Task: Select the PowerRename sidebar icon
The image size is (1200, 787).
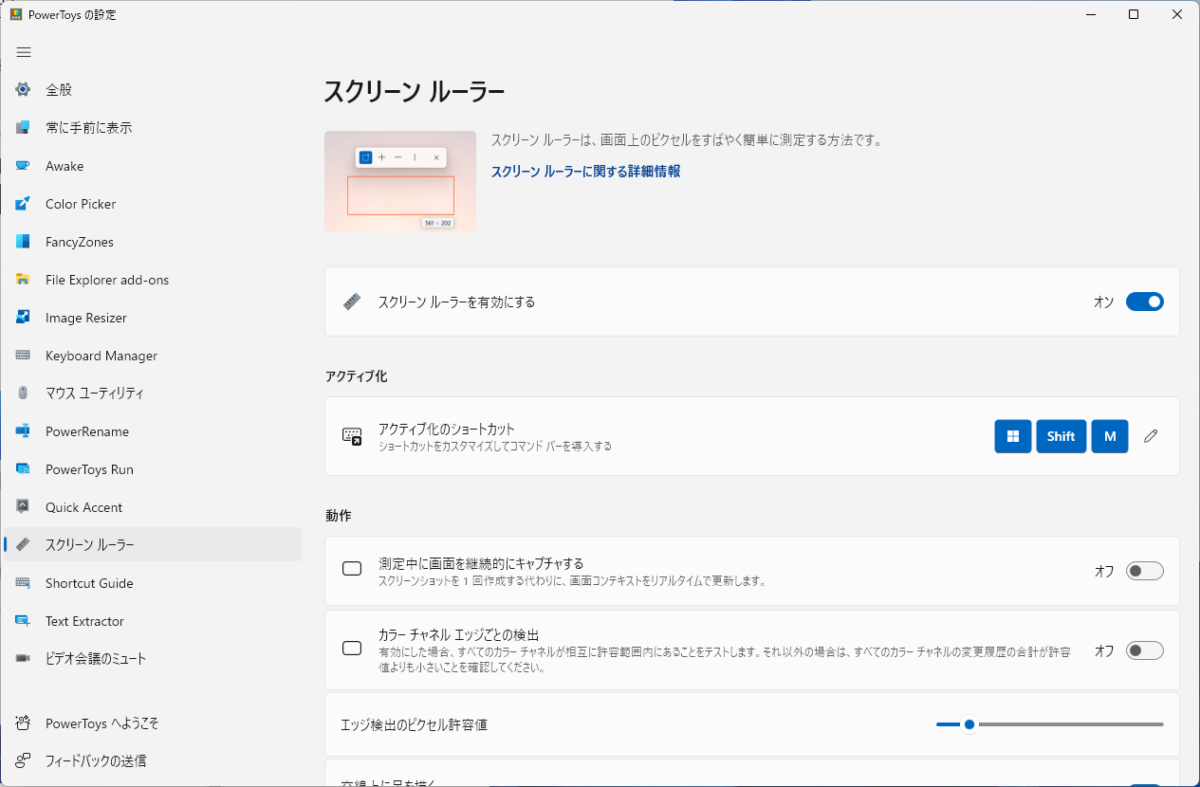Action: 23,432
